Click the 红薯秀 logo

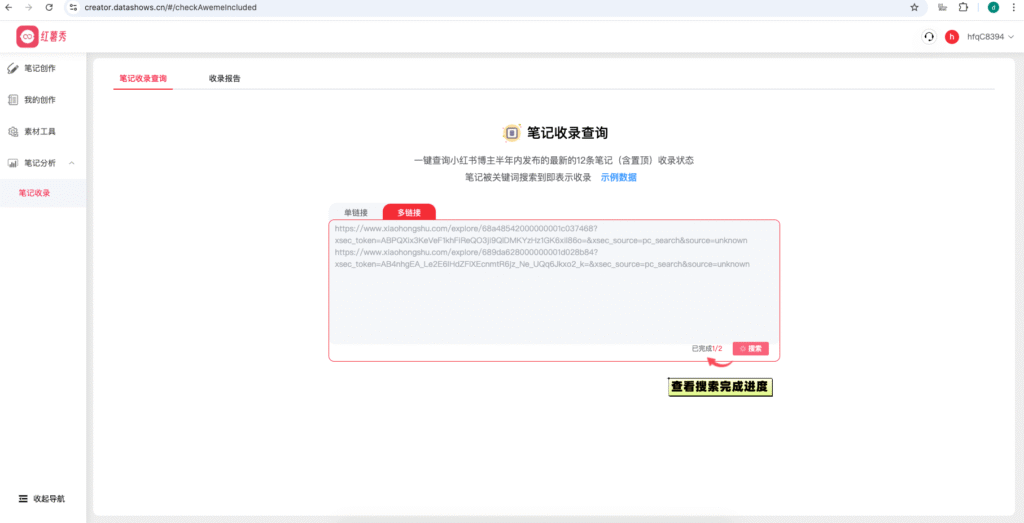(x=41, y=37)
